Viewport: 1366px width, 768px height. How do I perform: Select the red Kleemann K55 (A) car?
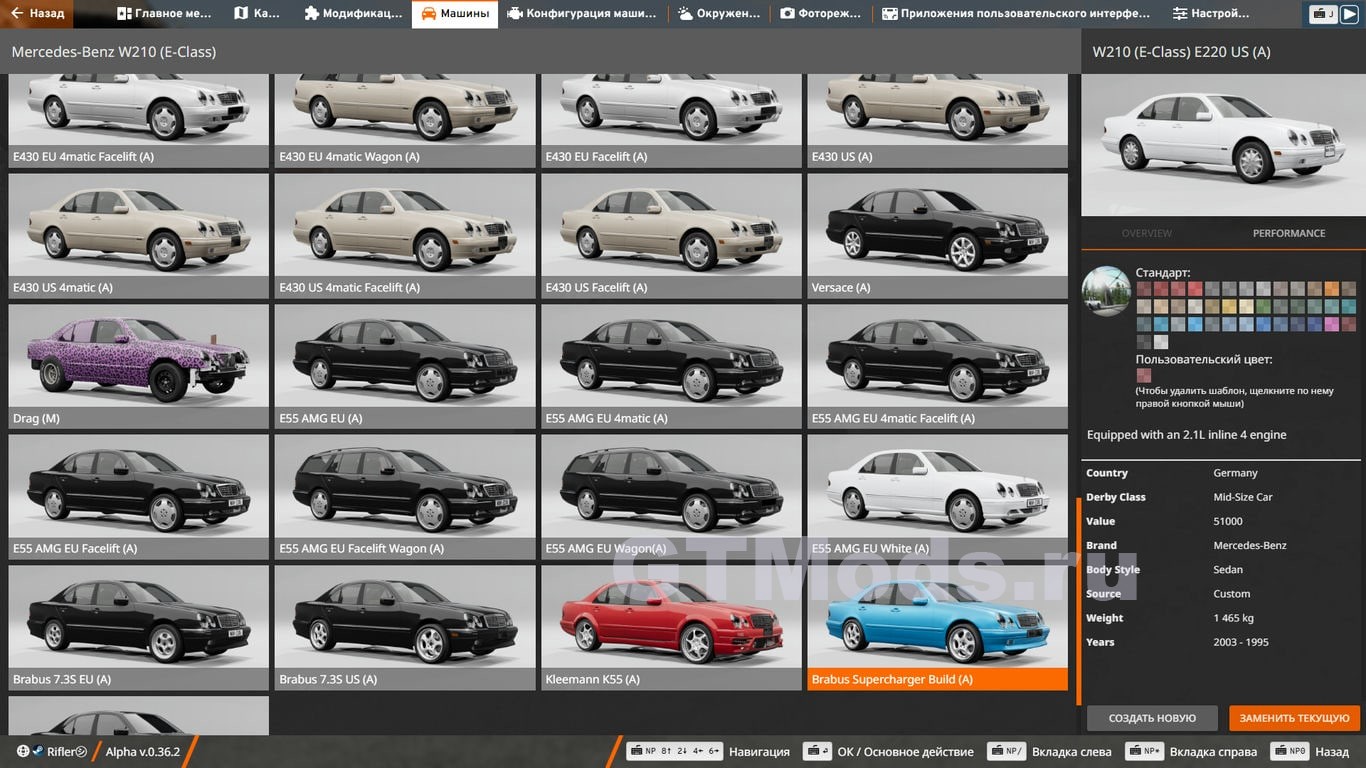(x=671, y=628)
